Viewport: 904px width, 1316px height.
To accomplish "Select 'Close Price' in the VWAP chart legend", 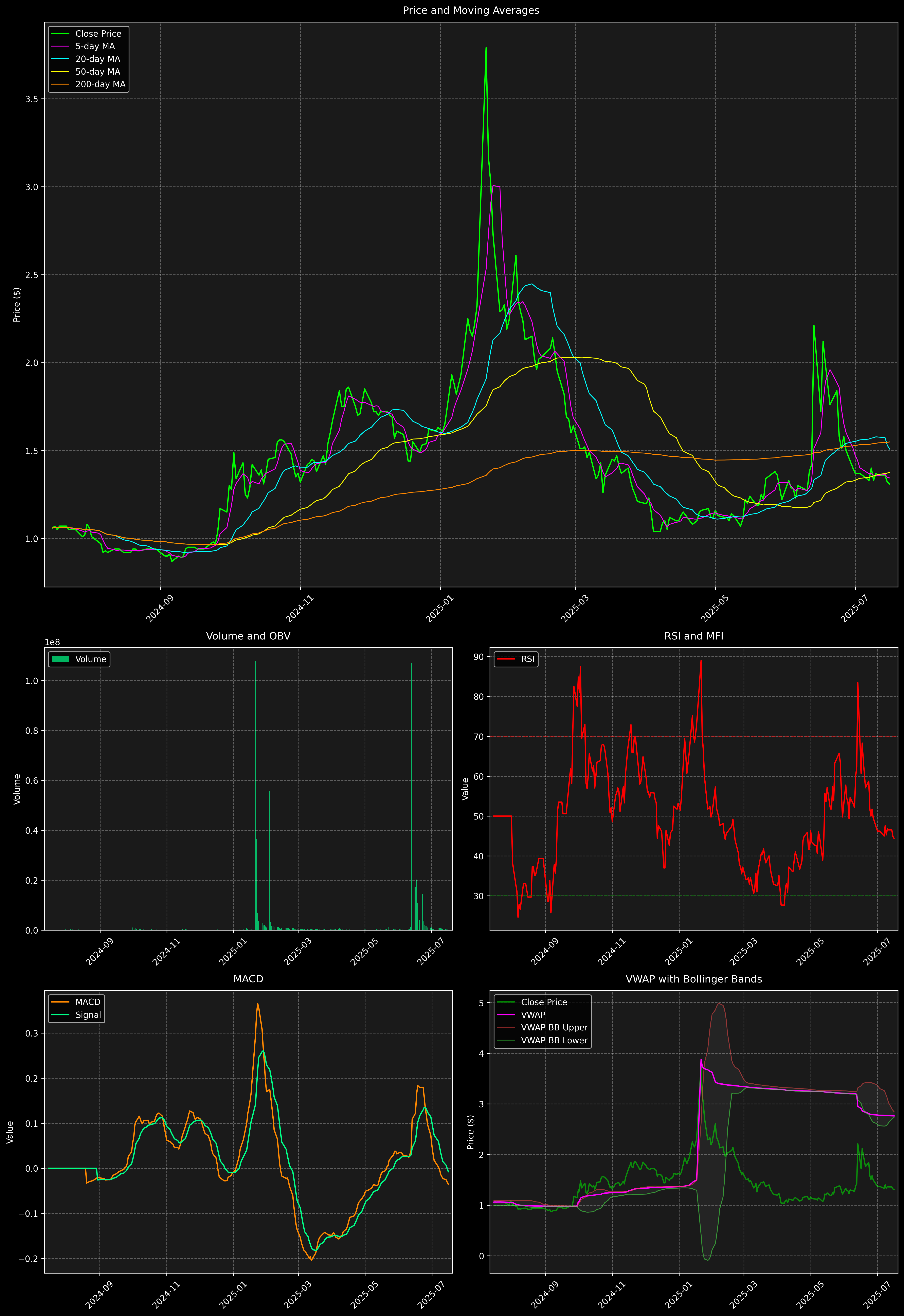I will [x=544, y=1002].
